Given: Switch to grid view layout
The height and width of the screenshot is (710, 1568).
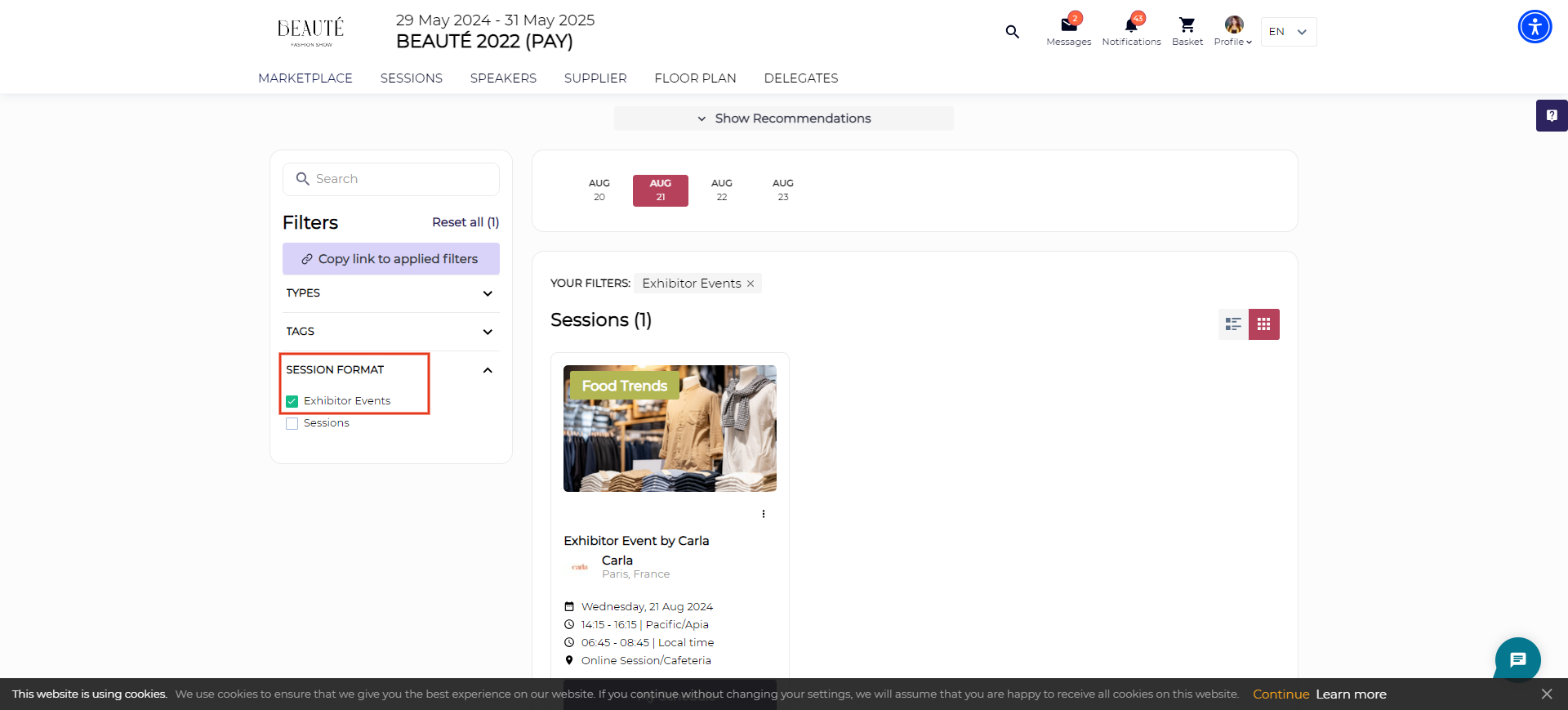Looking at the screenshot, I should [1264, 324].
